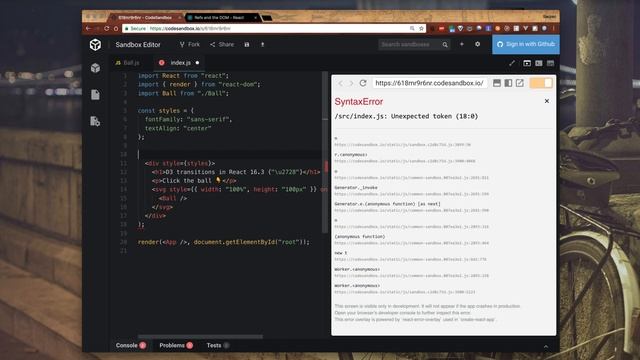Switch to the Ball.js editor tab

[x=127, y=63]
